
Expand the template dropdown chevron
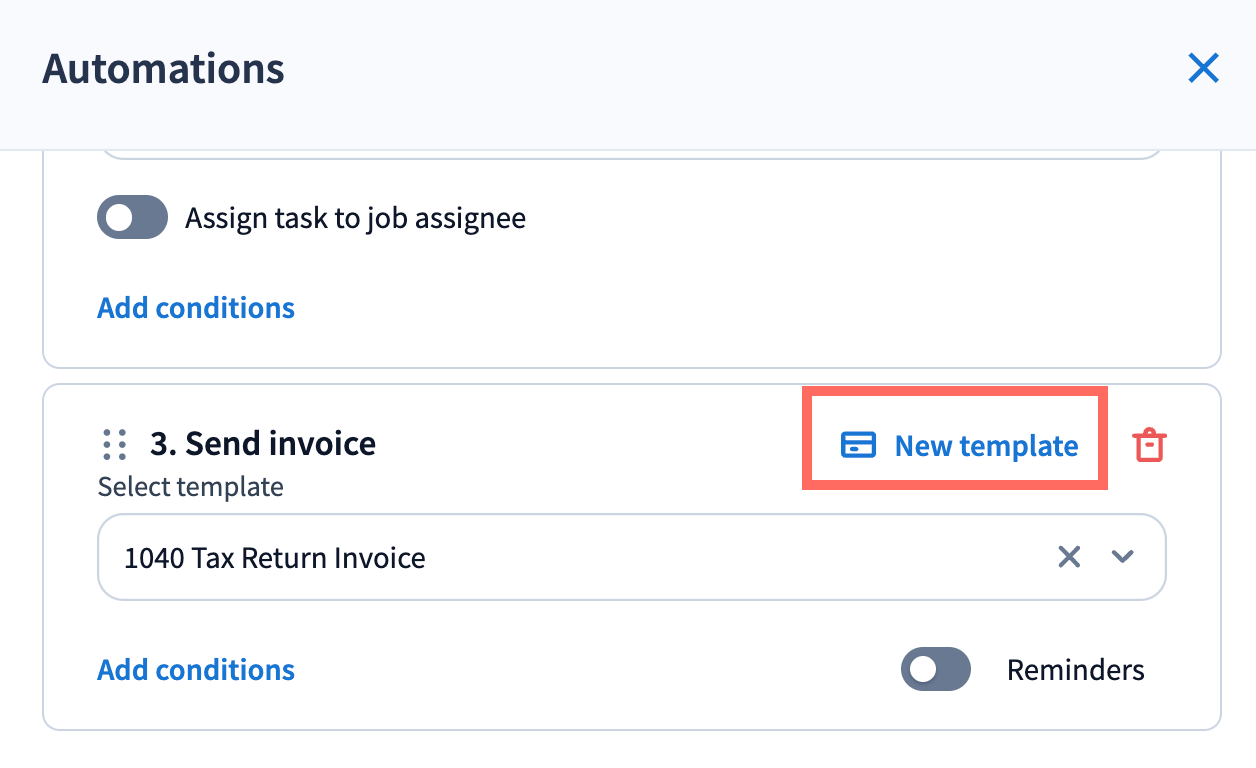[1123, 557]
